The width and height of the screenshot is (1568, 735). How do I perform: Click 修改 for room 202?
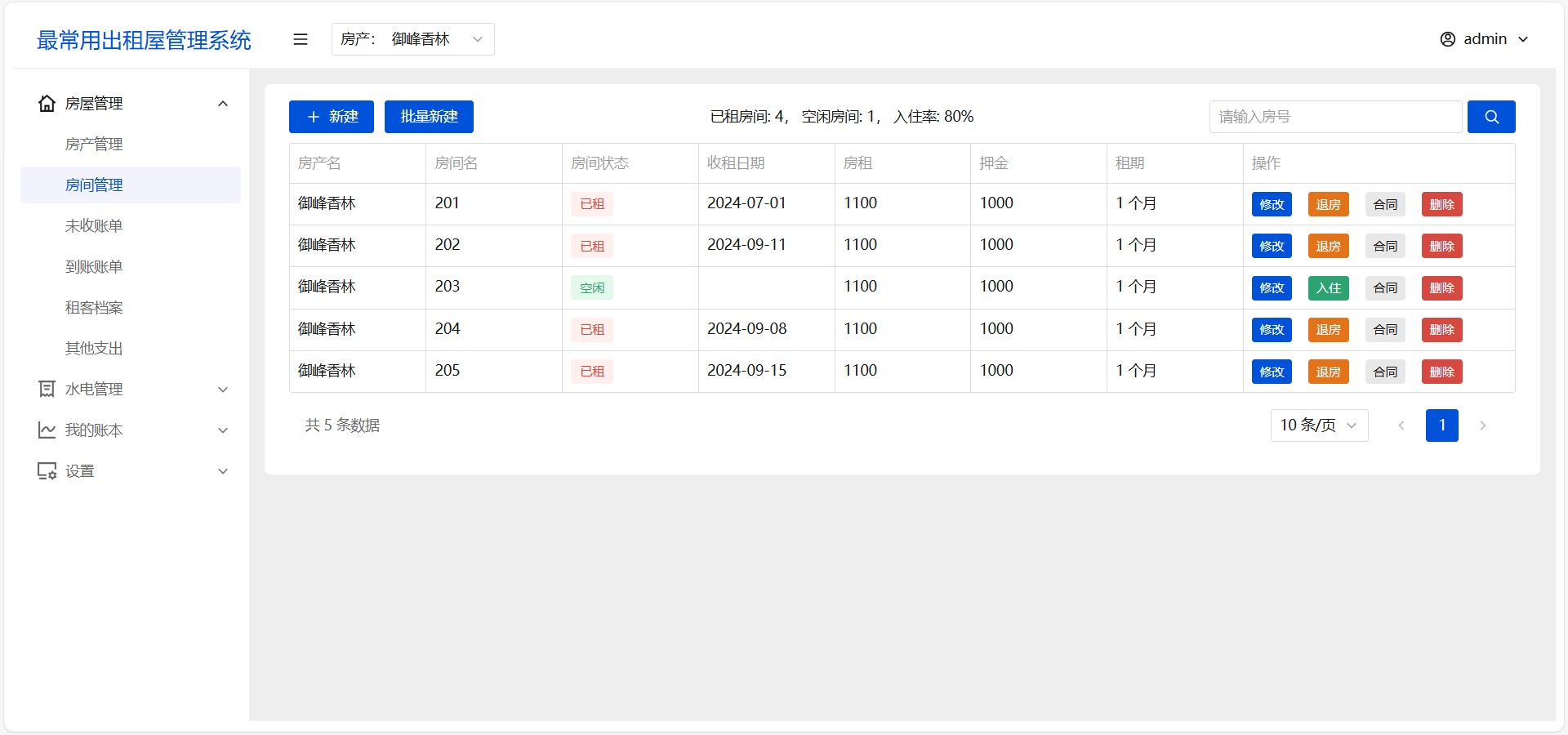[x=1272, y=246]
